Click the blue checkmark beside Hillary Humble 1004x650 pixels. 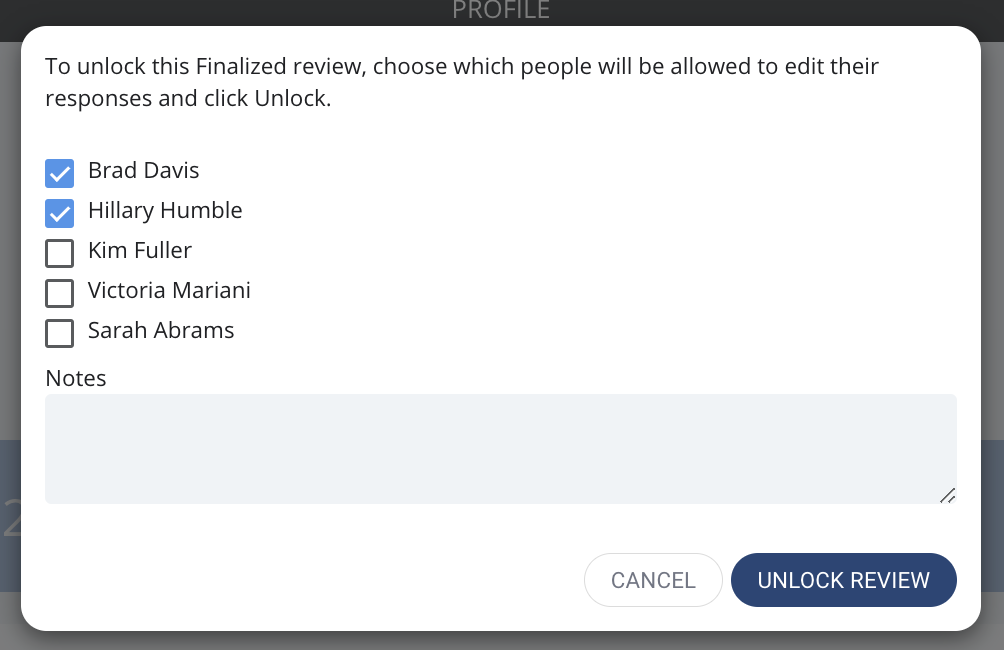pos(60,213)
